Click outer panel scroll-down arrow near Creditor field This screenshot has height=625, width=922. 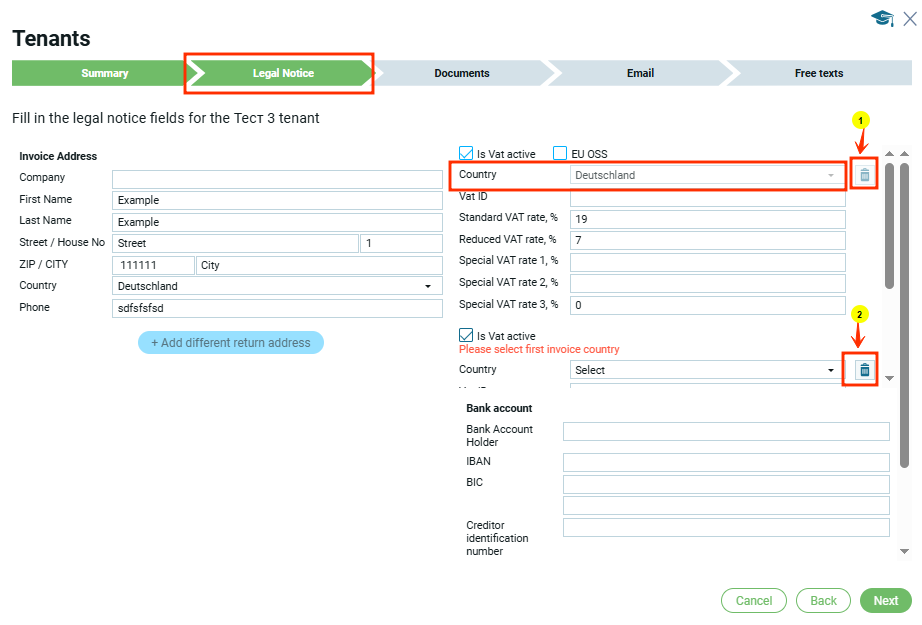click(904, 551)
